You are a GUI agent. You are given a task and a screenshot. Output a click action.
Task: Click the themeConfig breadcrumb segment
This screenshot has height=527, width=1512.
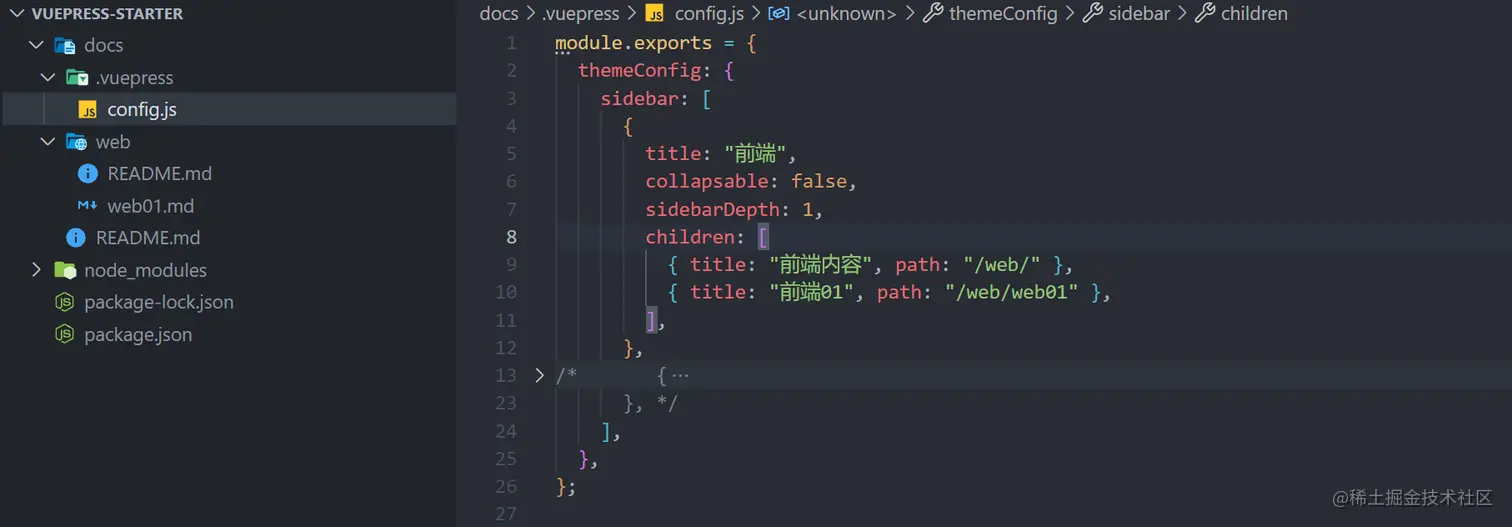tap(1003, 13)
